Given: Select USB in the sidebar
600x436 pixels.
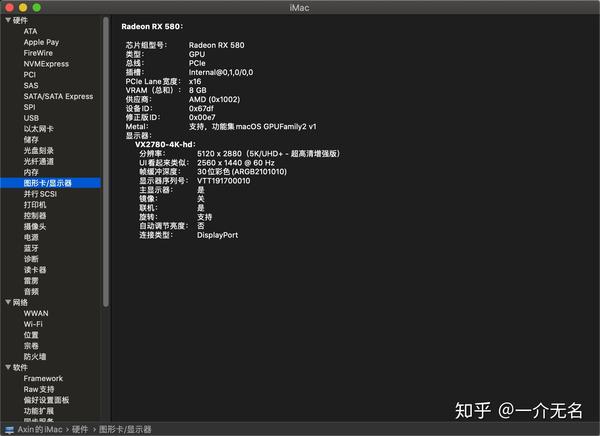Looking at the screenshot, I should (31, 118).
